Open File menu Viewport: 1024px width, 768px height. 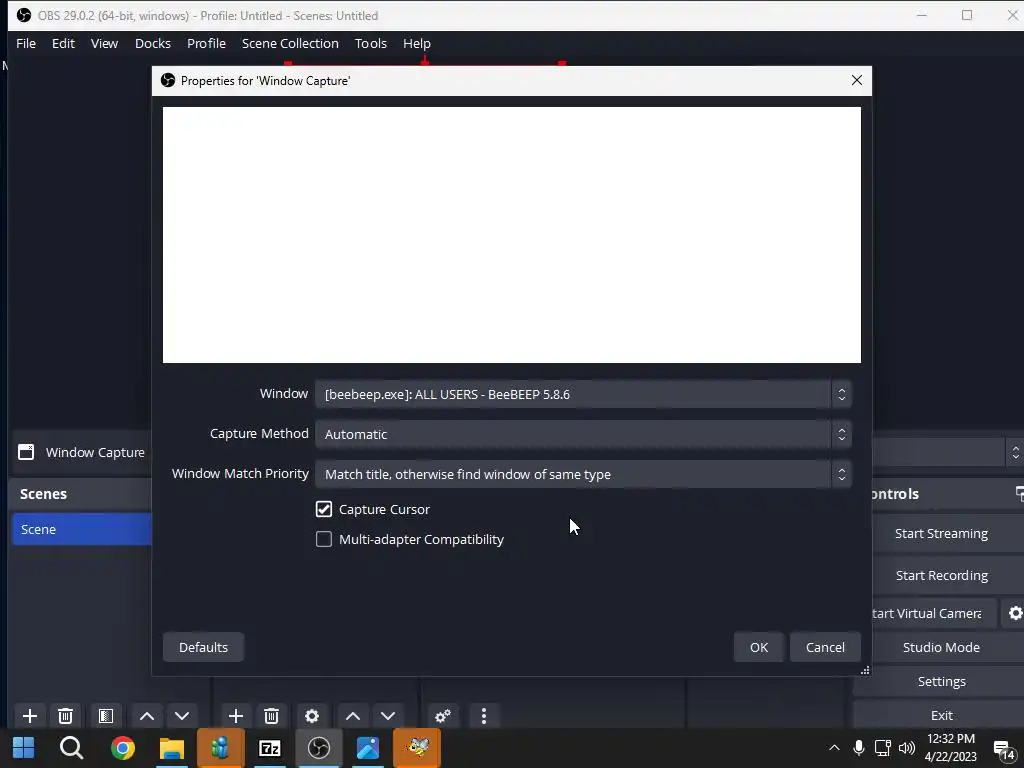coord(26,43)
